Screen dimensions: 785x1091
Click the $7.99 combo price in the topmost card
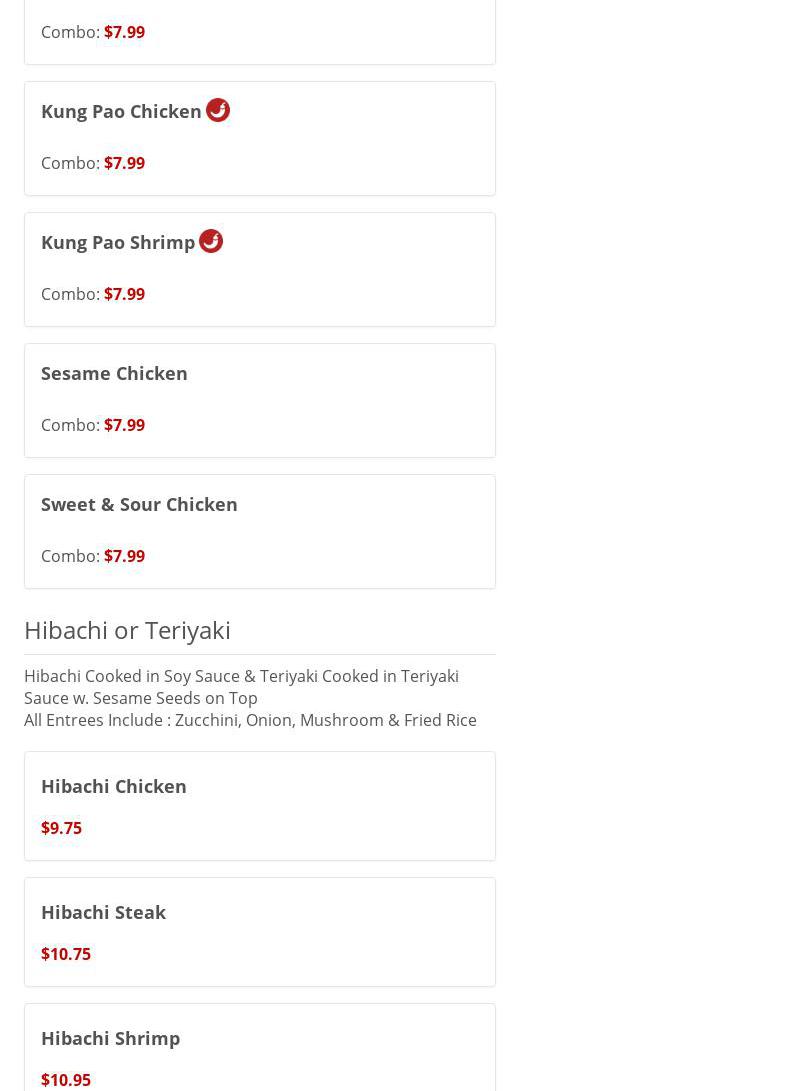124,32
